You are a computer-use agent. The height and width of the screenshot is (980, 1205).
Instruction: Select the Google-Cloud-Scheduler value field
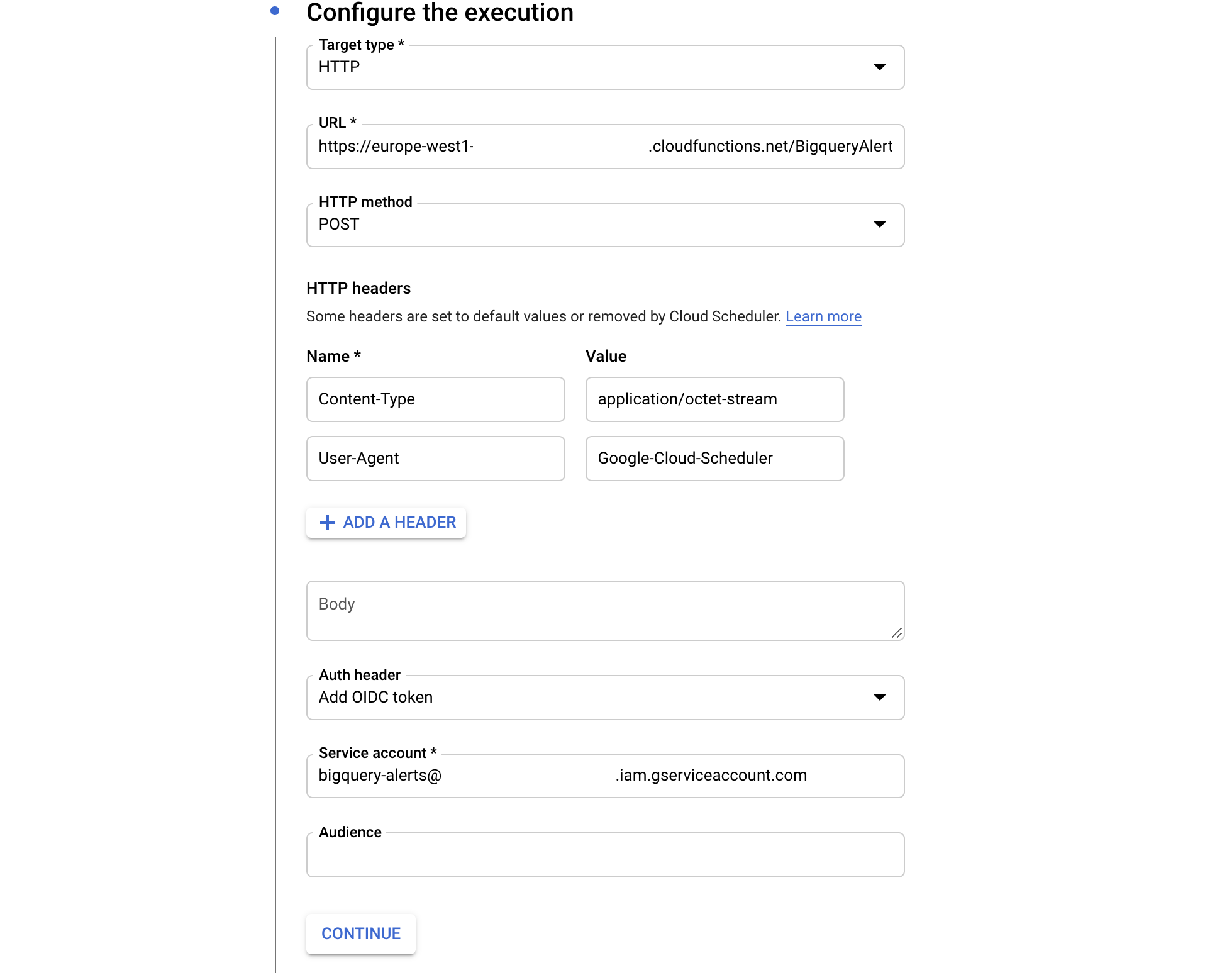[x=714, y=459]
